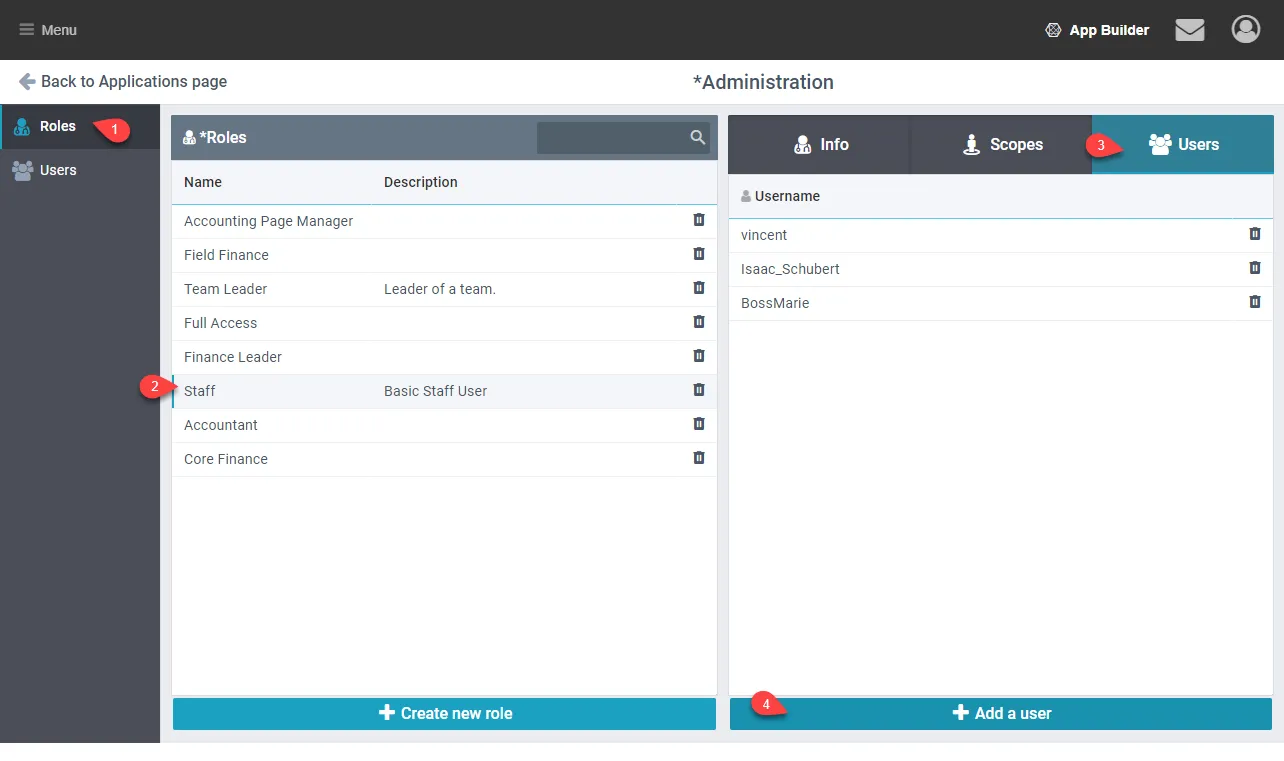The width and height of the screenshot is (1284, 761).
Task: Remove Isaac_Schubert from Staff role
Action: point(1254,268)
